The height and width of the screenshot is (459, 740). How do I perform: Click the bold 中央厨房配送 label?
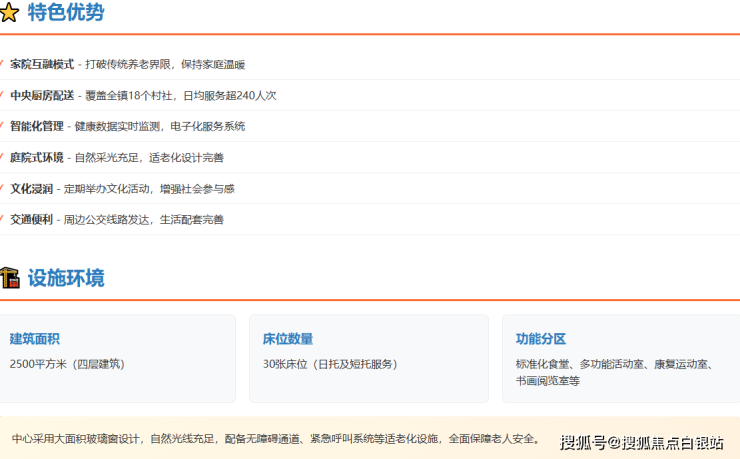(x=42, y=95)
